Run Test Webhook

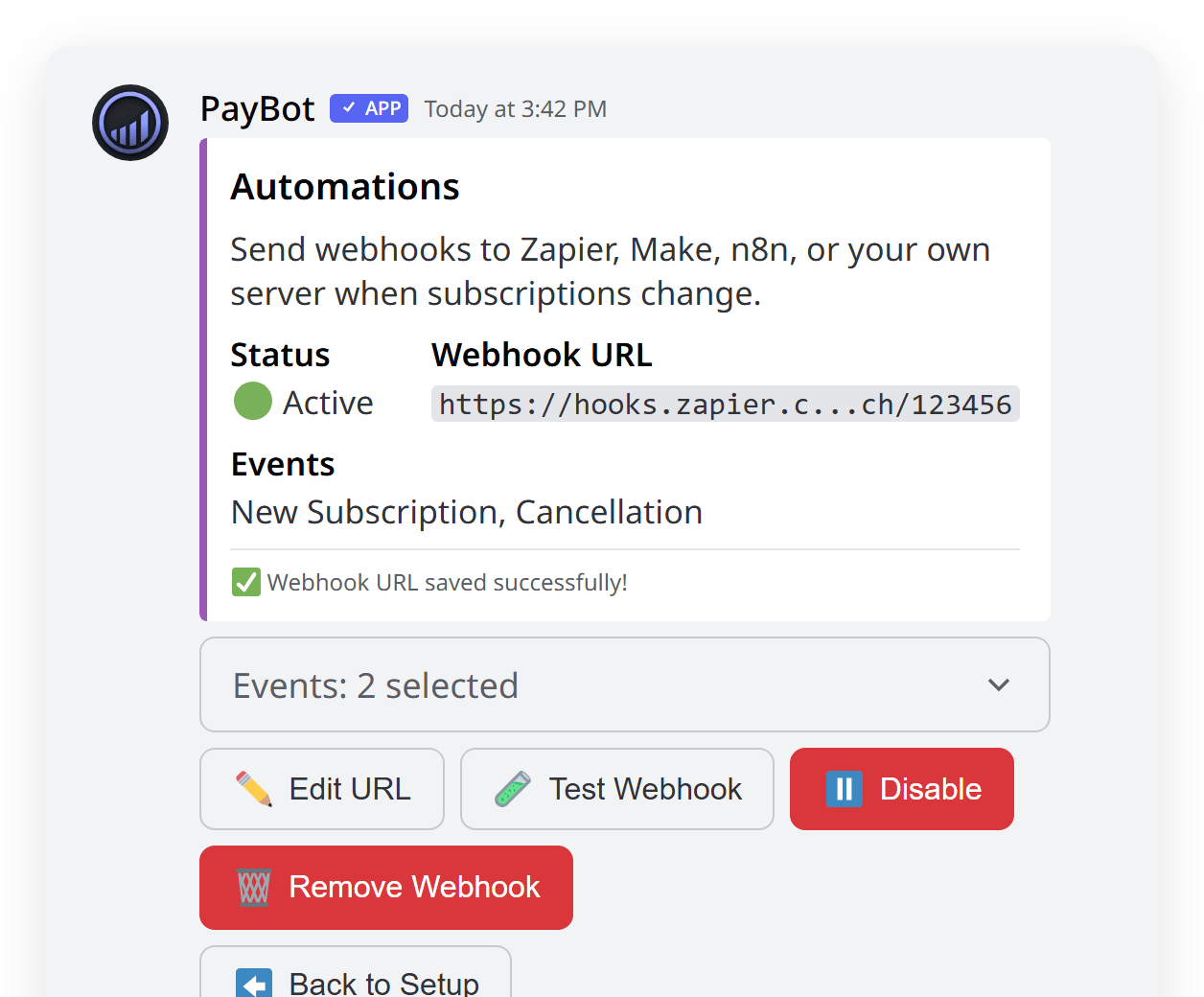[616, 788]
